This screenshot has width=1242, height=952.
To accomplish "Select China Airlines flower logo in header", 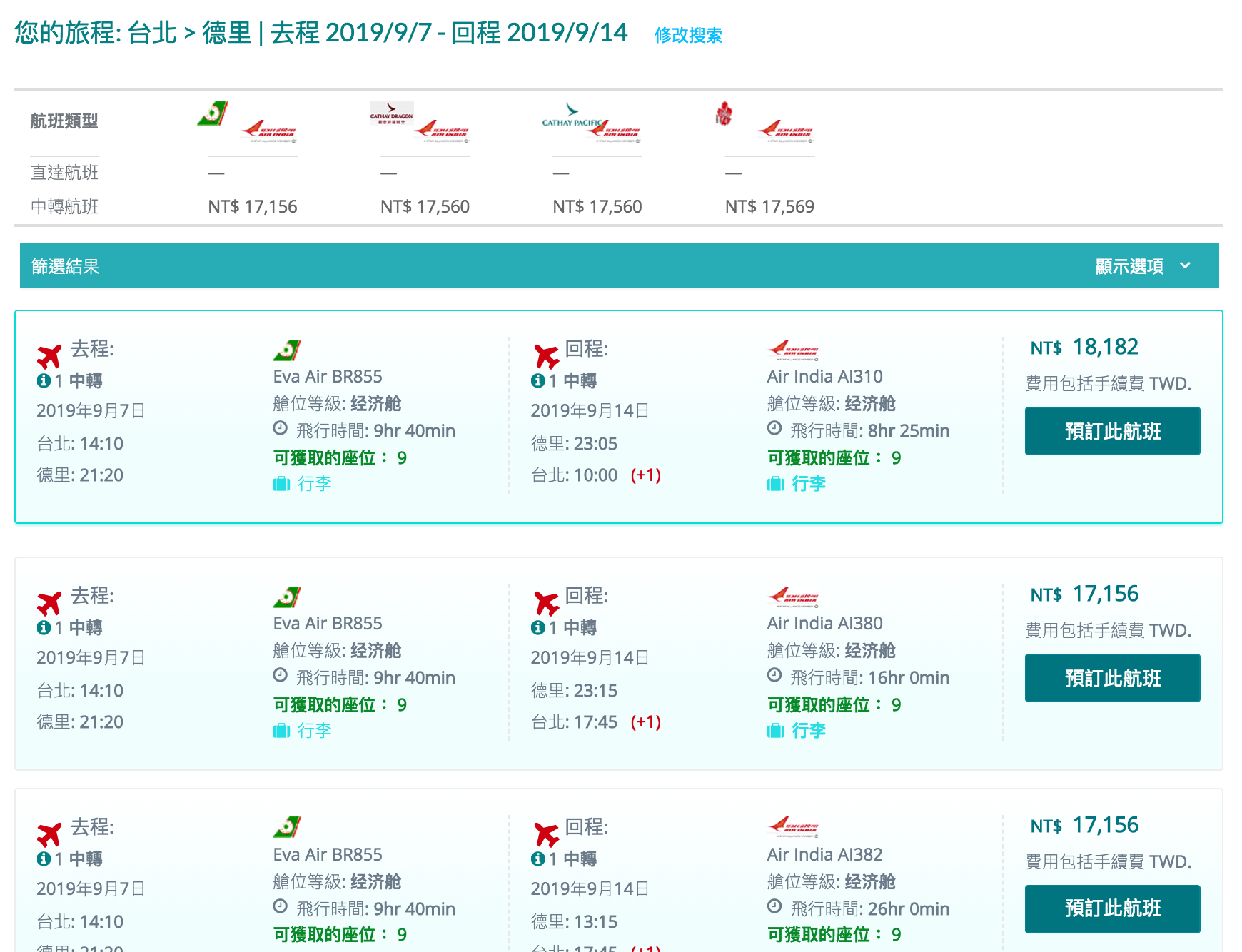I will click(x=724, y=113).
